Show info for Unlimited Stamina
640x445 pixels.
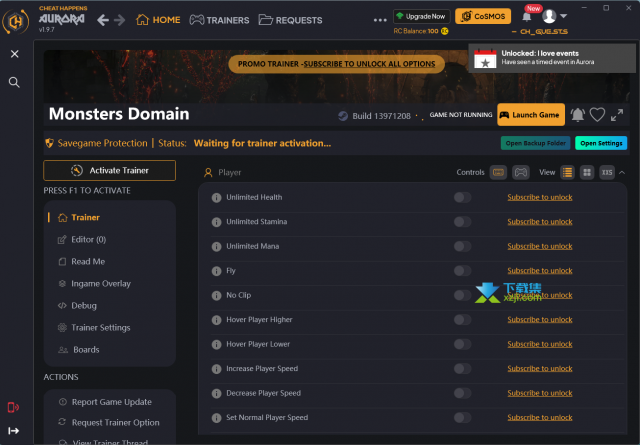216,222
